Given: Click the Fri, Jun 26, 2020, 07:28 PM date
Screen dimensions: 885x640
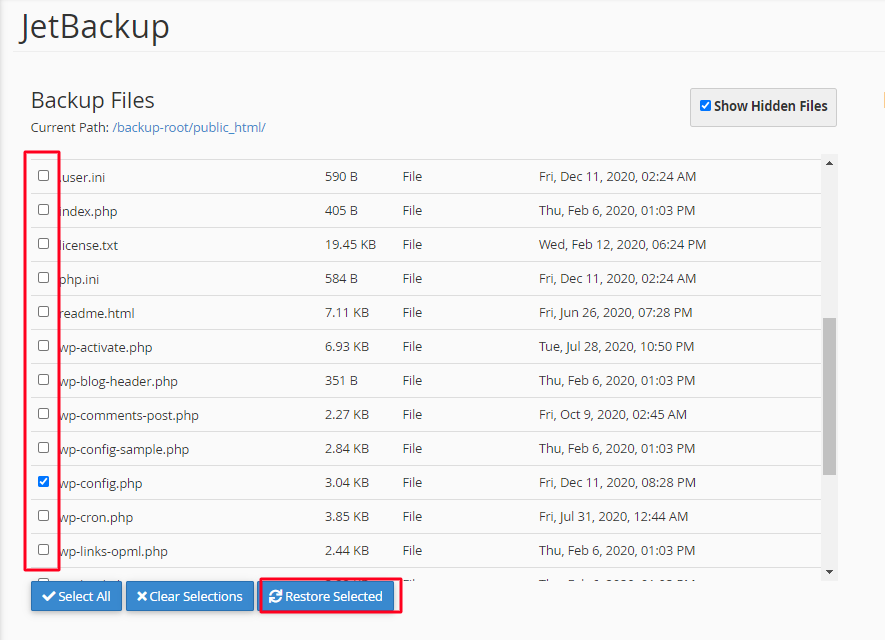Looking at the screenshot, I should [616, 313].
